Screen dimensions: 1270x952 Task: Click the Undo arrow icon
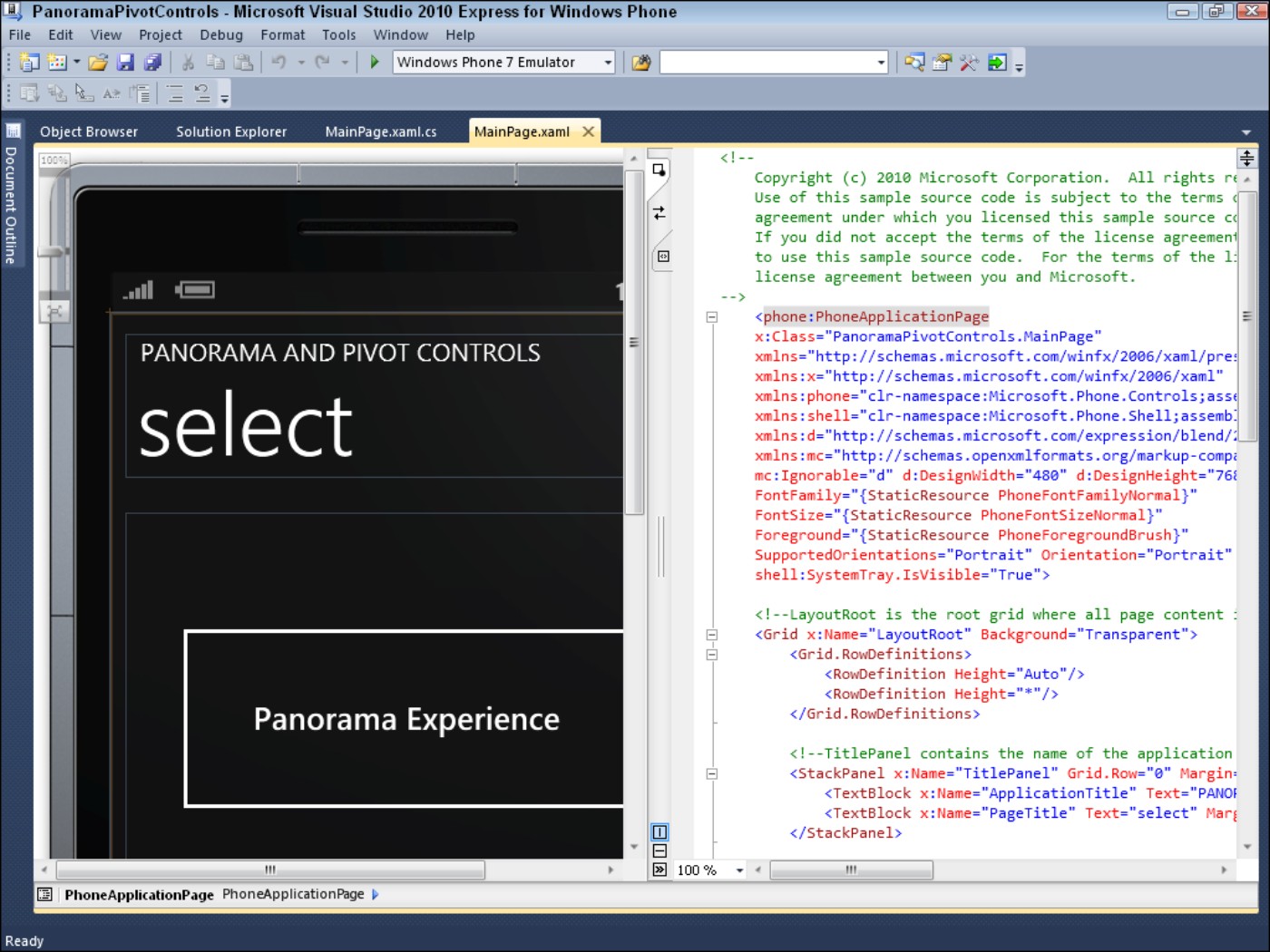coord(278,62)
